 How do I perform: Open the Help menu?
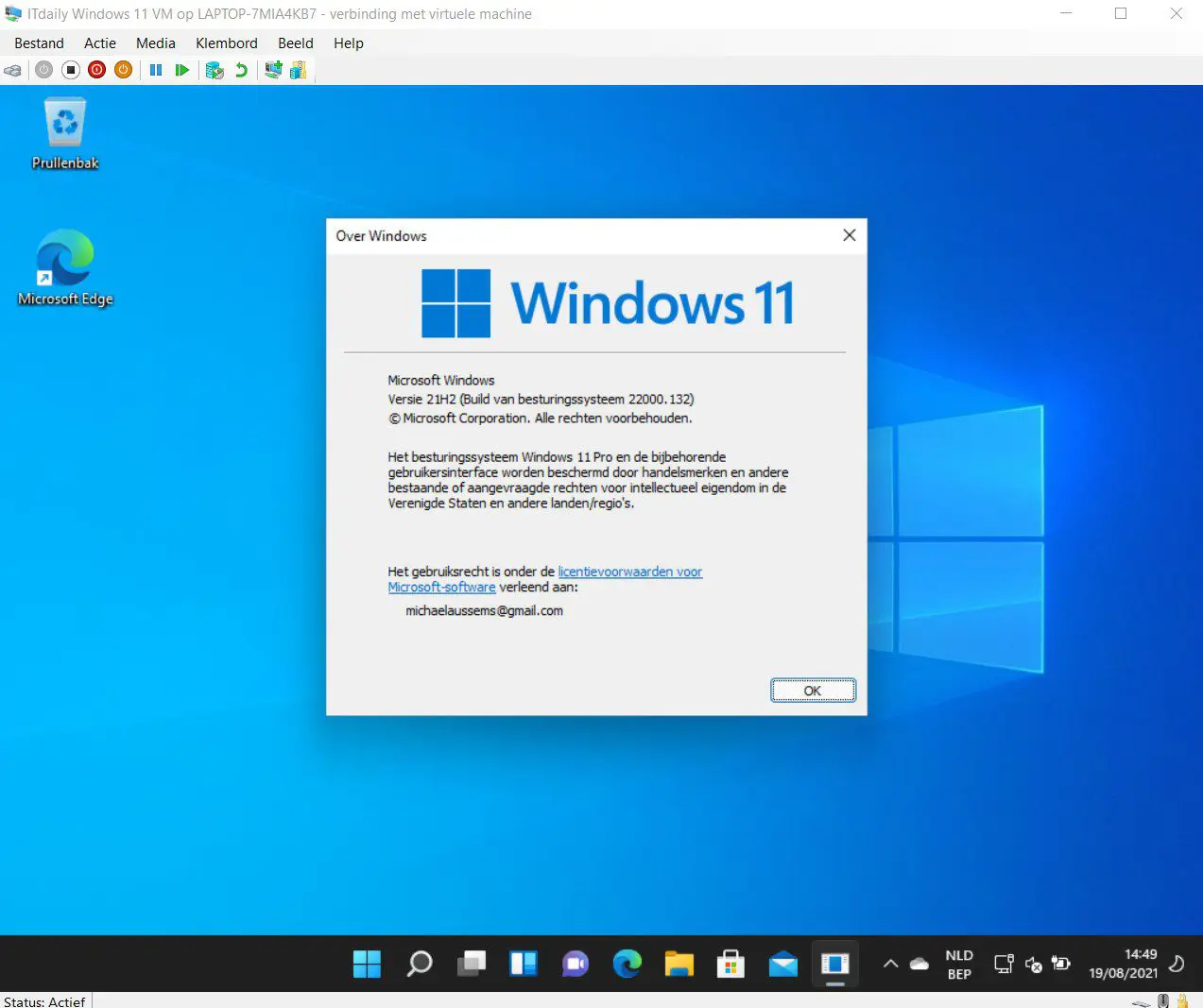pos(349,43)
